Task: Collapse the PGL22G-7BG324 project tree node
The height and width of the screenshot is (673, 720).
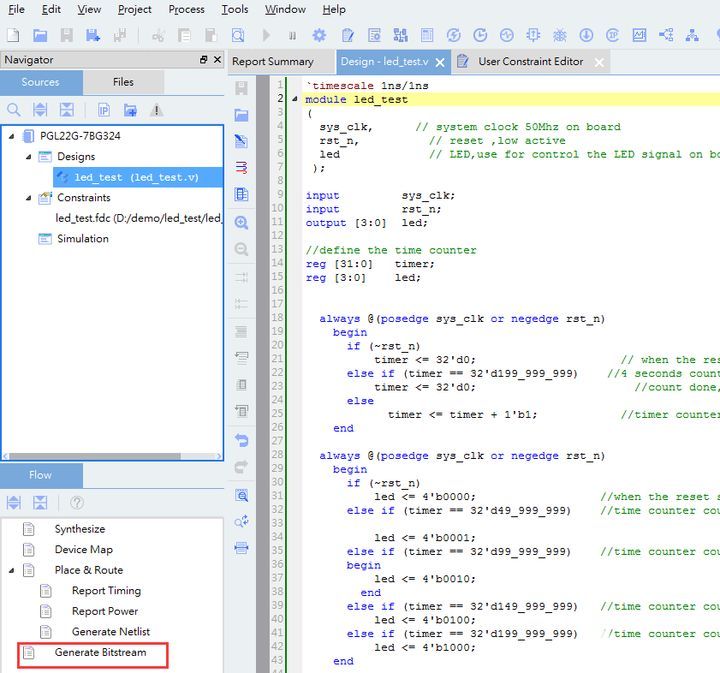Action: click(x=11, y=136)
